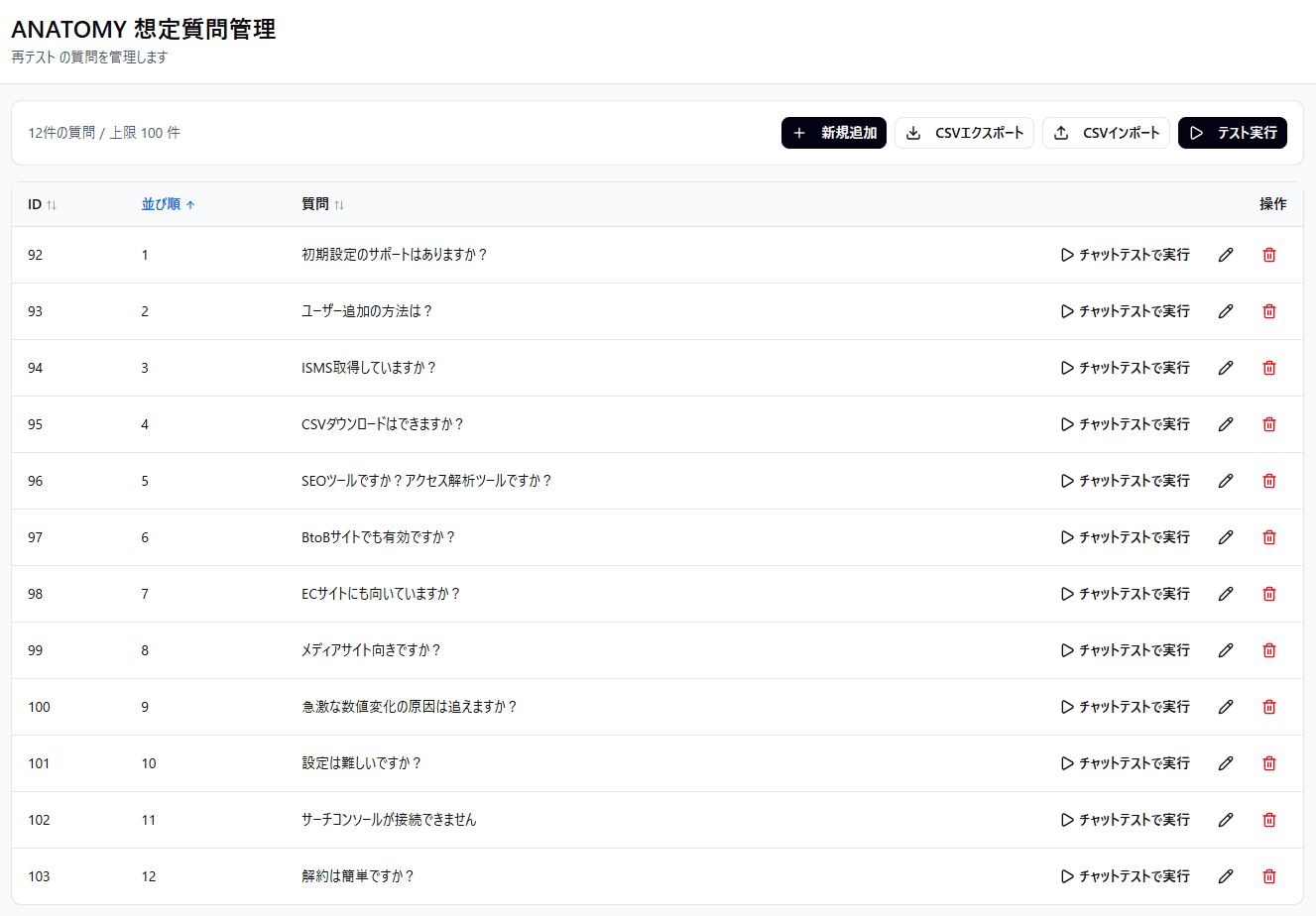Run チャットテストで実行 for 初期設定のサポートはありますか？
This screenshot has height=916, width=1316.
(1126, 255)
